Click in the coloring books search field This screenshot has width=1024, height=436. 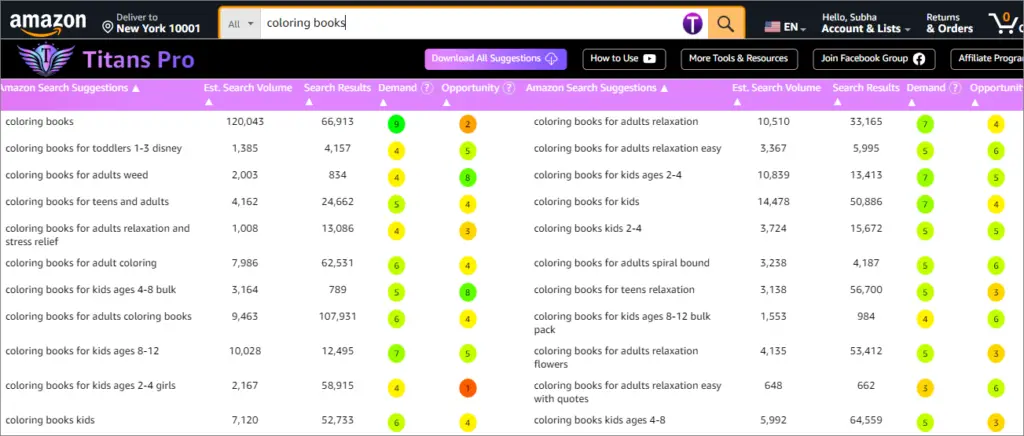470,23
